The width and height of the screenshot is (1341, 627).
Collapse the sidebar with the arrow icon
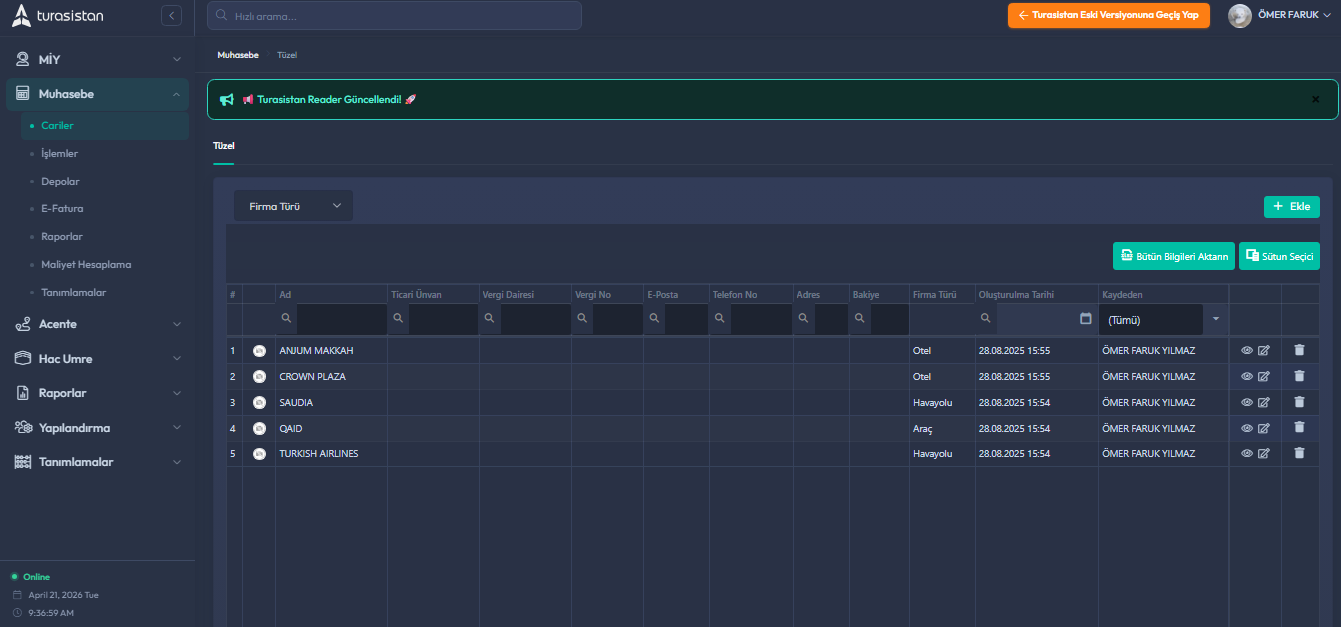point(171,16)
